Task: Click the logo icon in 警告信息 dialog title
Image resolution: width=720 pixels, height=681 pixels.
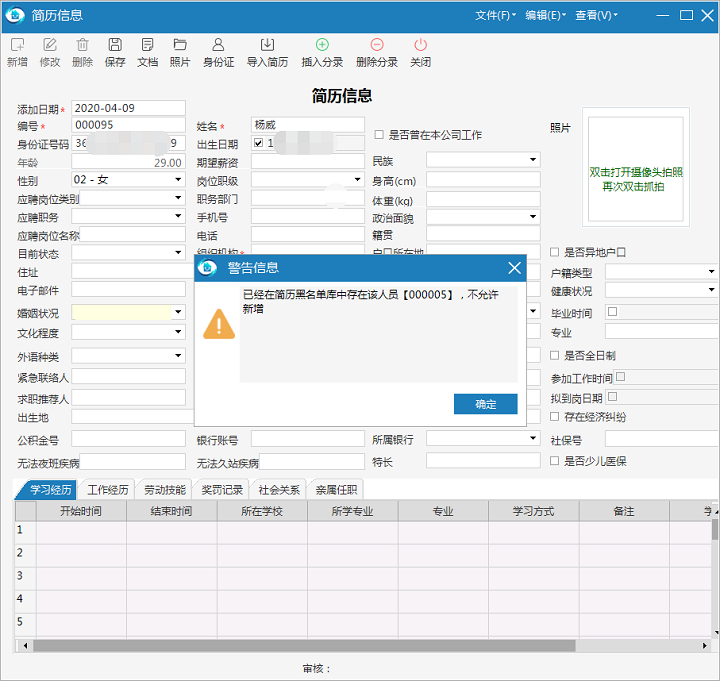Action: [x=208, y=268]
